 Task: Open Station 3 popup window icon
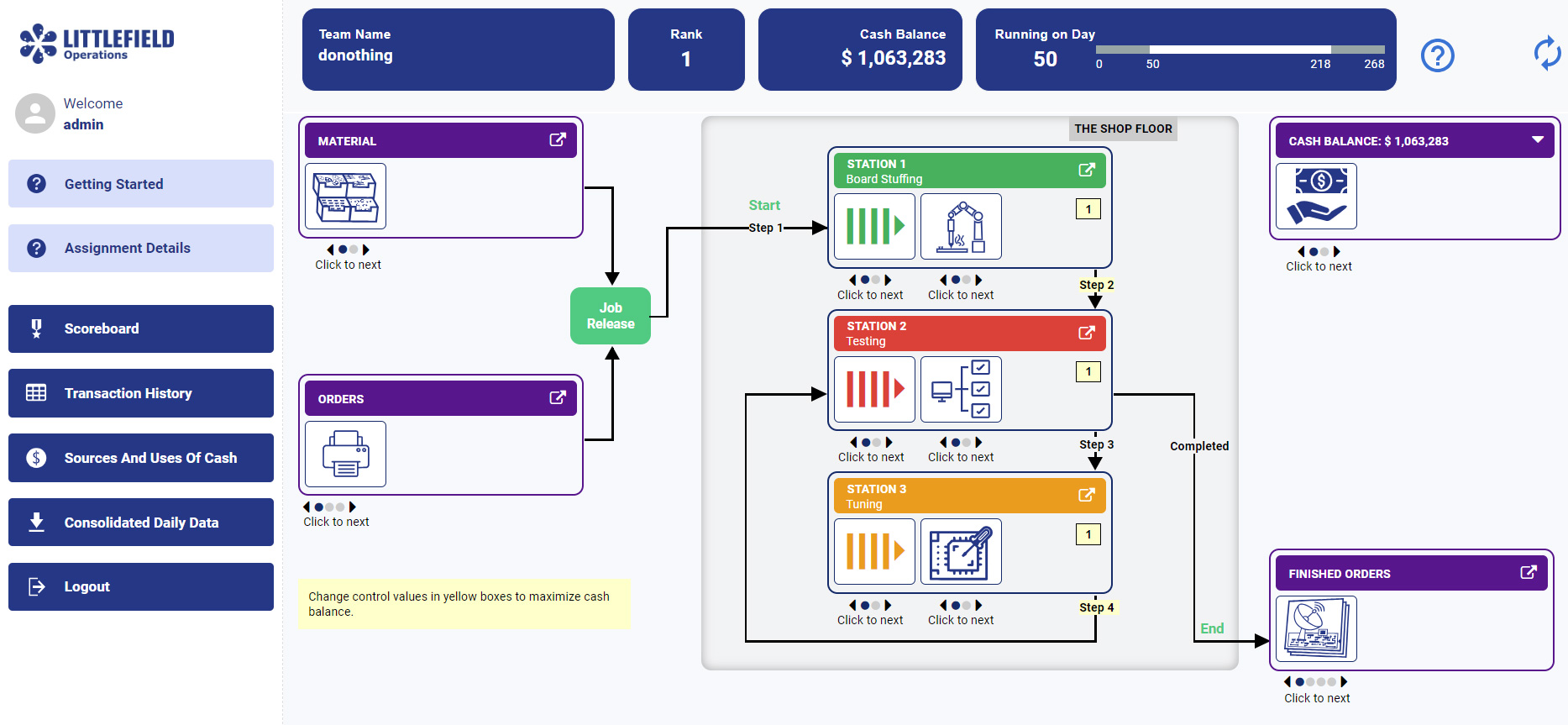pyautogui.click(x=1087, y=495)
